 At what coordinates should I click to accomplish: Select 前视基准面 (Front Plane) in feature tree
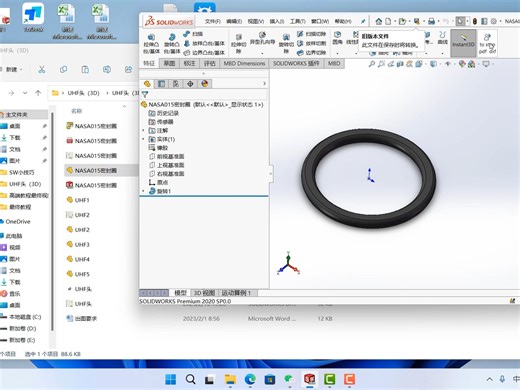(166, 156)
